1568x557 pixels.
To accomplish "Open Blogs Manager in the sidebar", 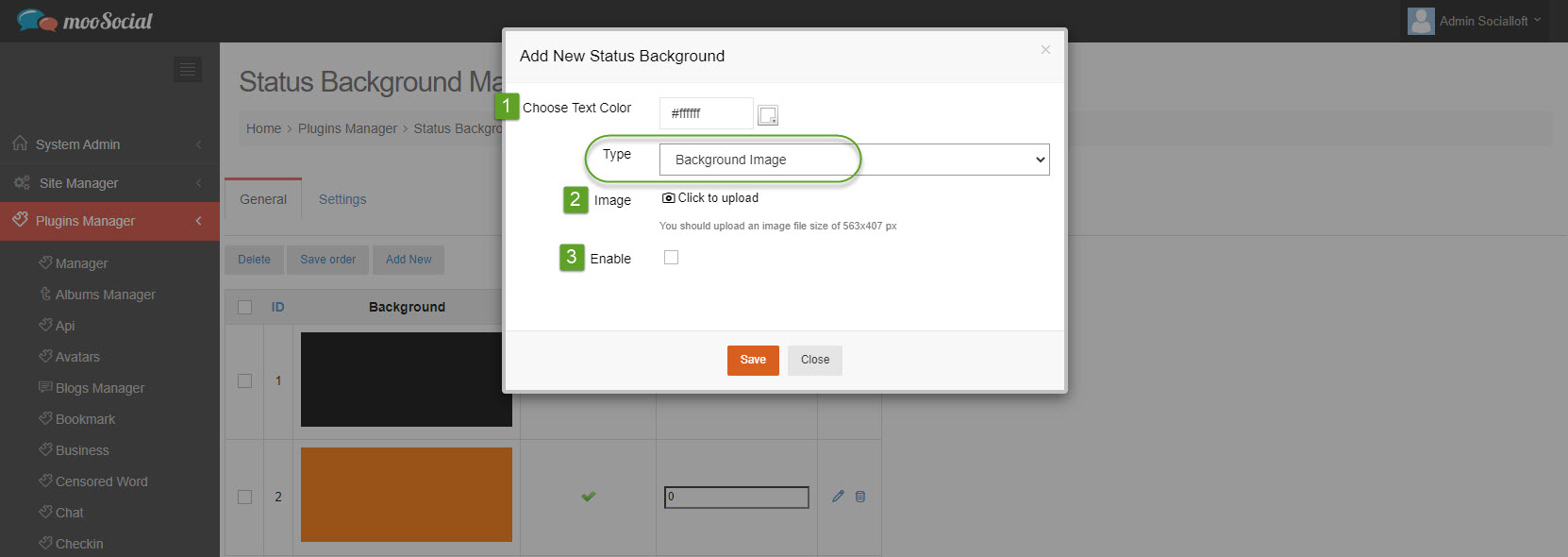I will 100,388.
